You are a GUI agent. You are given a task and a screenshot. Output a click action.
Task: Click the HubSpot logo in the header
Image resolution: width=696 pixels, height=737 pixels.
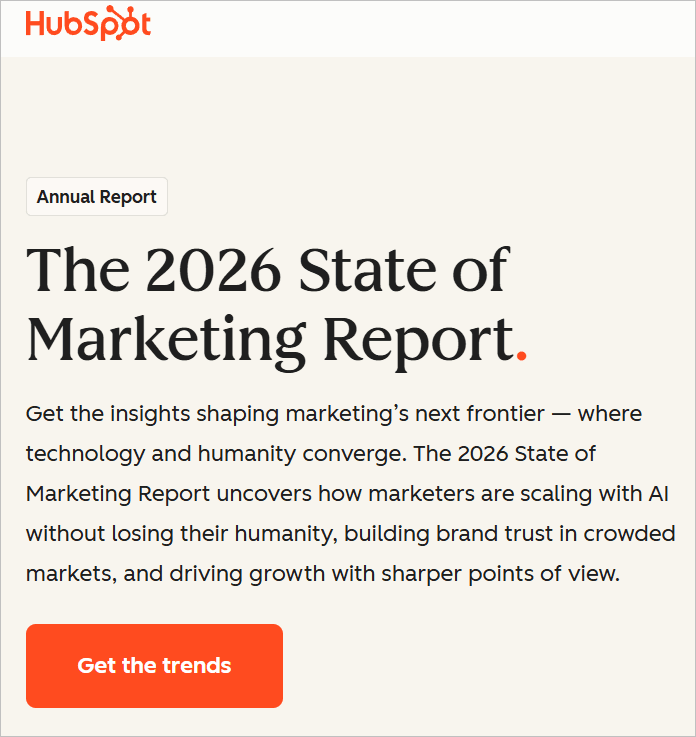tap(88, 24)
